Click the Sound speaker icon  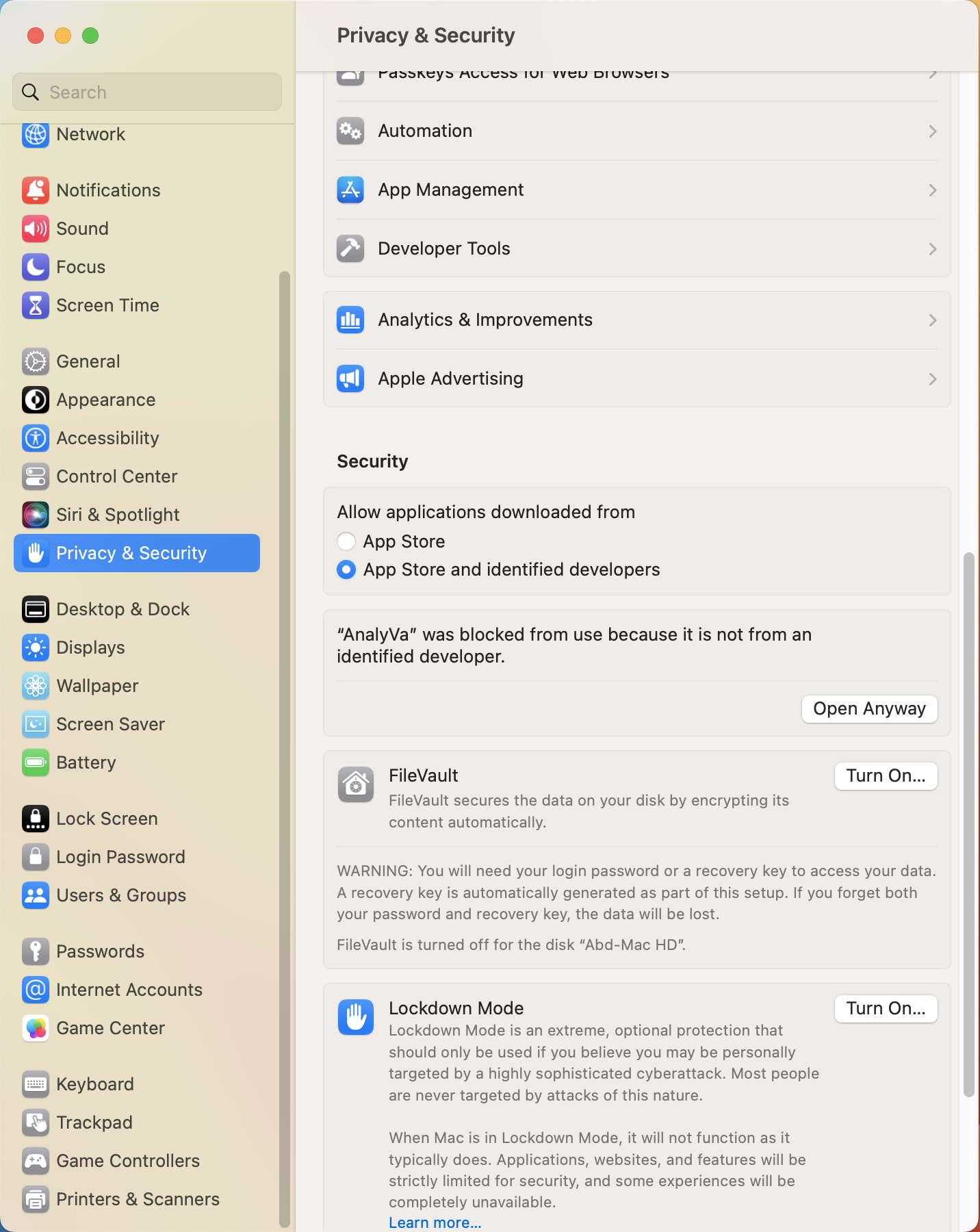(36, 229)
